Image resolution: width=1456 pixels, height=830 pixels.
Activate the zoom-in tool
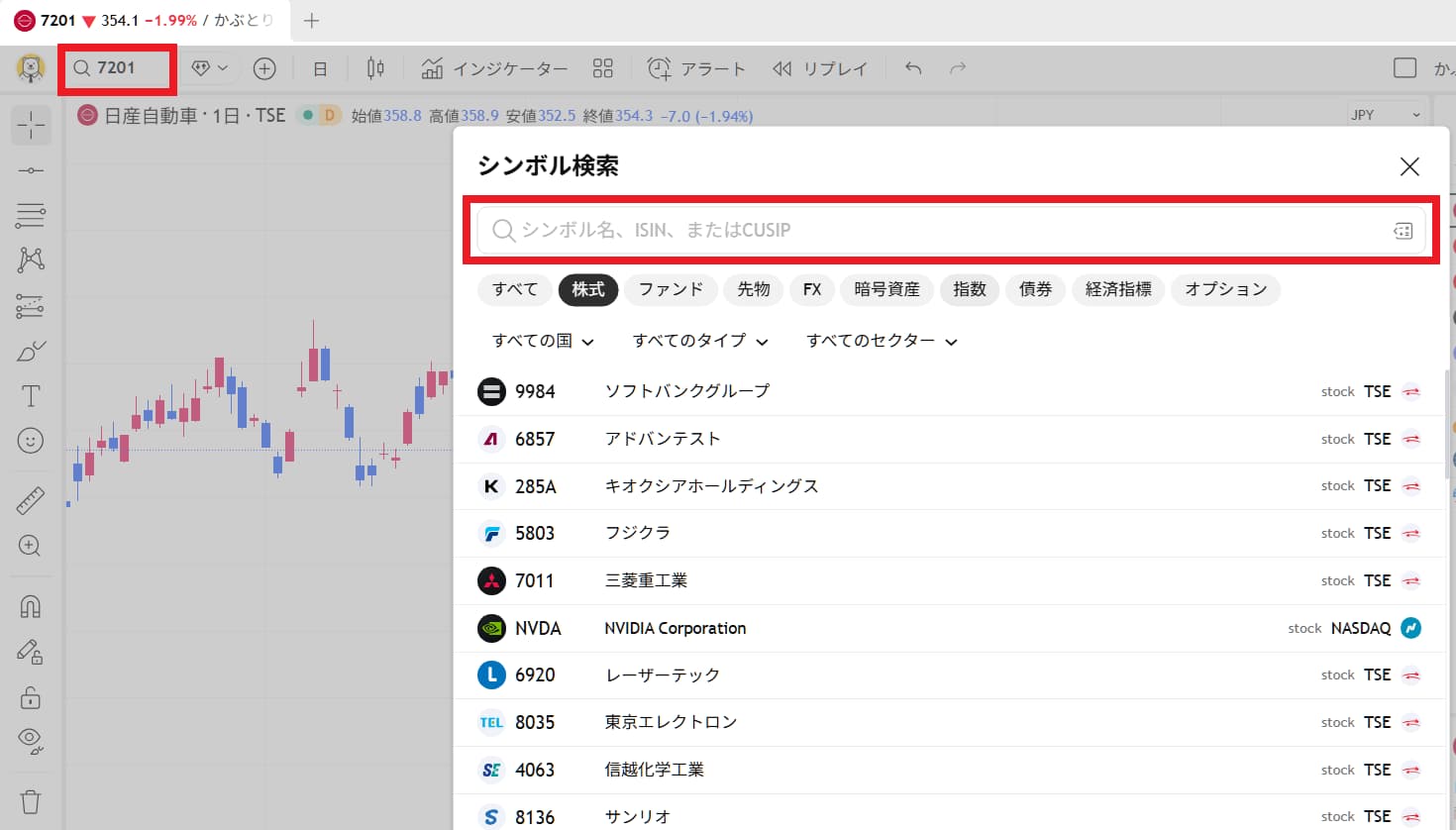(x=31, y=545)
